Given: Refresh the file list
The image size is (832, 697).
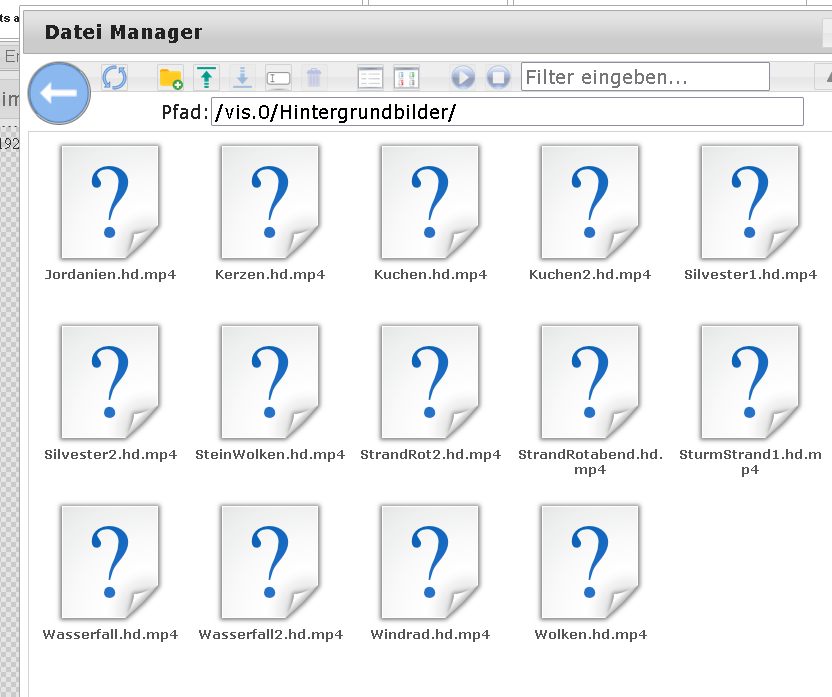Looking at the screenshot, I should click(114, 78).
